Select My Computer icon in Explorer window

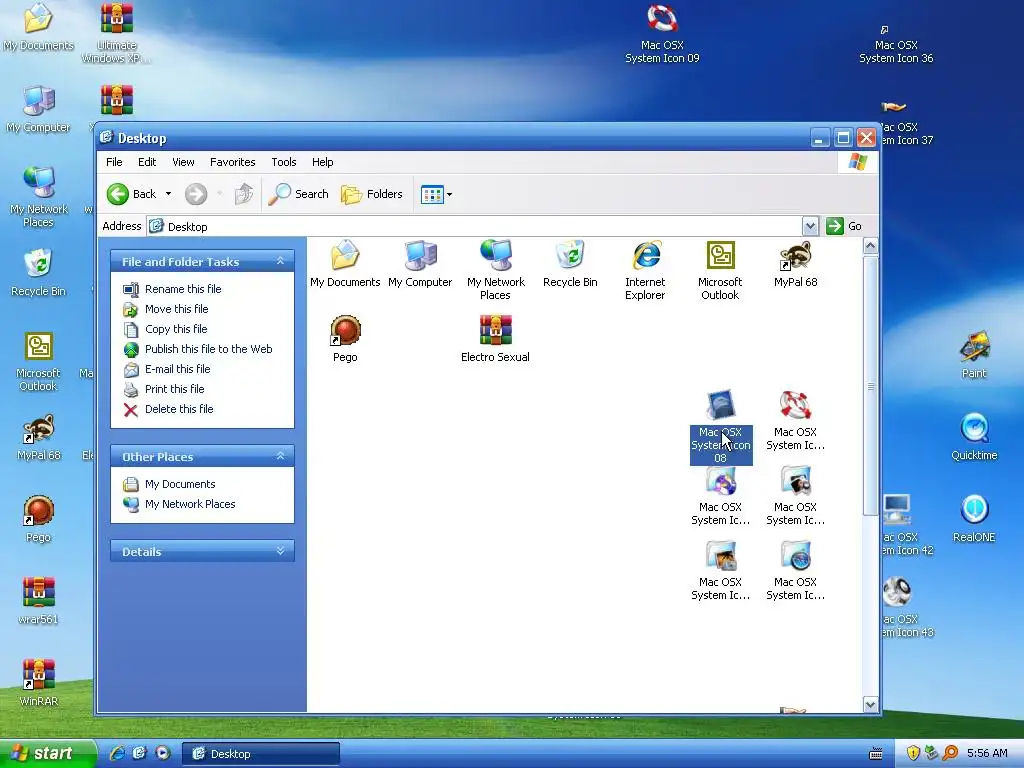pyautogui.click(x=420, y=263)
